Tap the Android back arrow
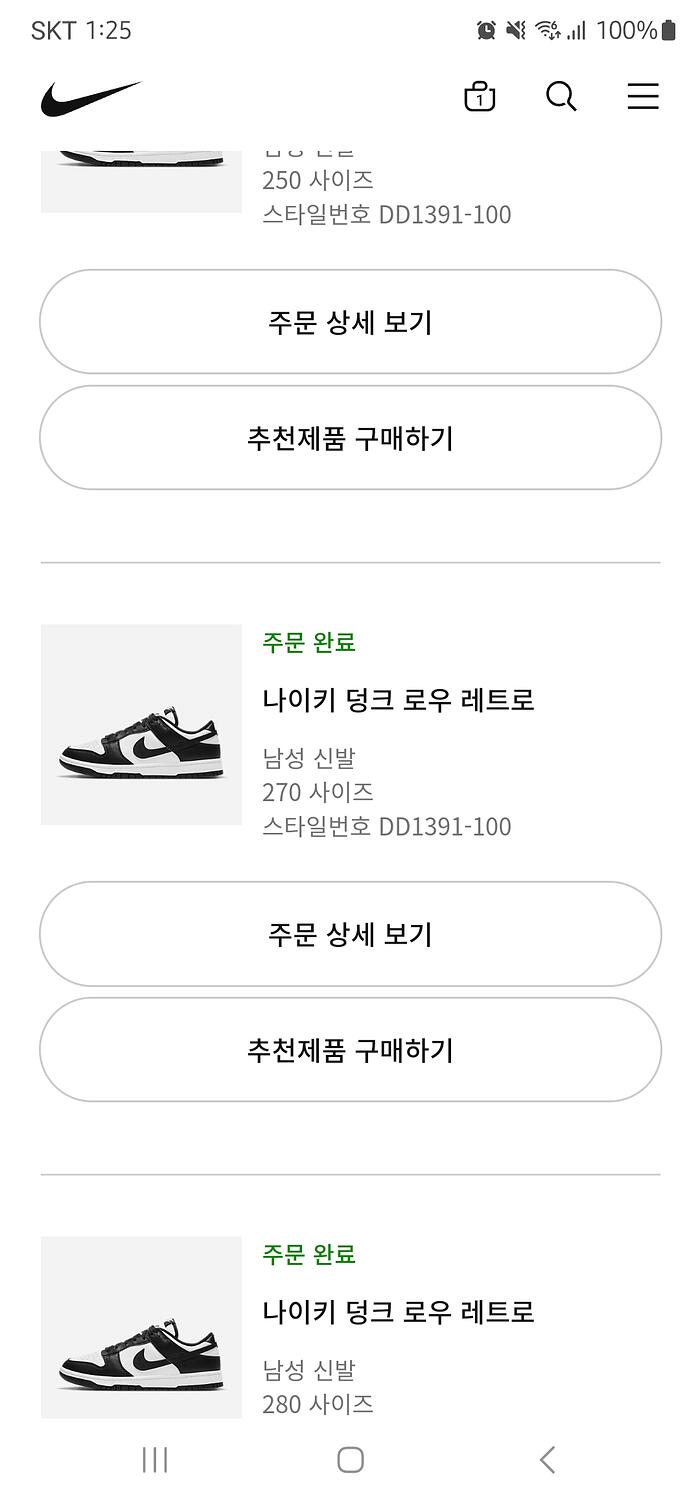The image size is (700, 1500). (547, 1460)
